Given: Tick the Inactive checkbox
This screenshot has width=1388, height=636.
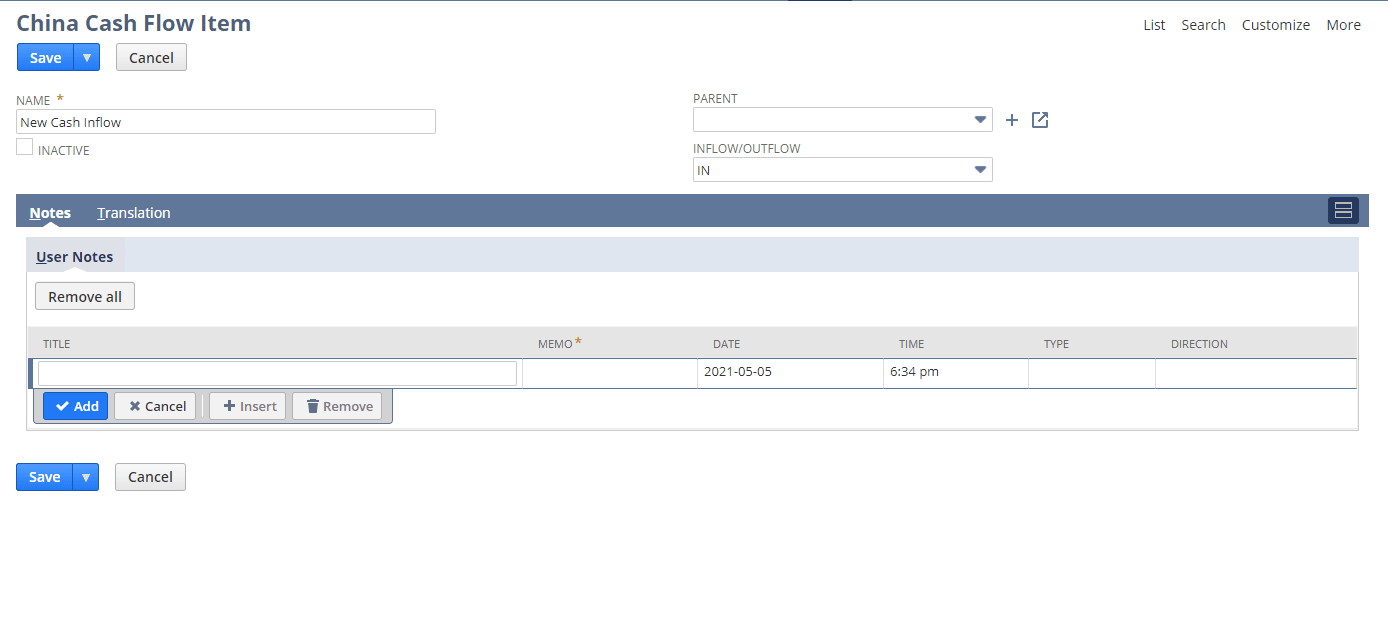Looking at the screenshot, I should pyautogui.click(x=25, y=147).
